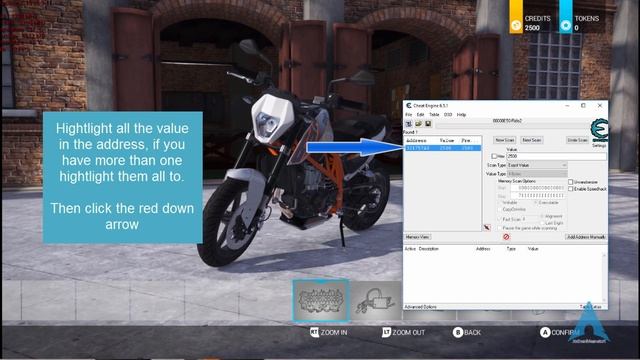
Task: Open the D3D menu
Action: [x=448, y=115]
